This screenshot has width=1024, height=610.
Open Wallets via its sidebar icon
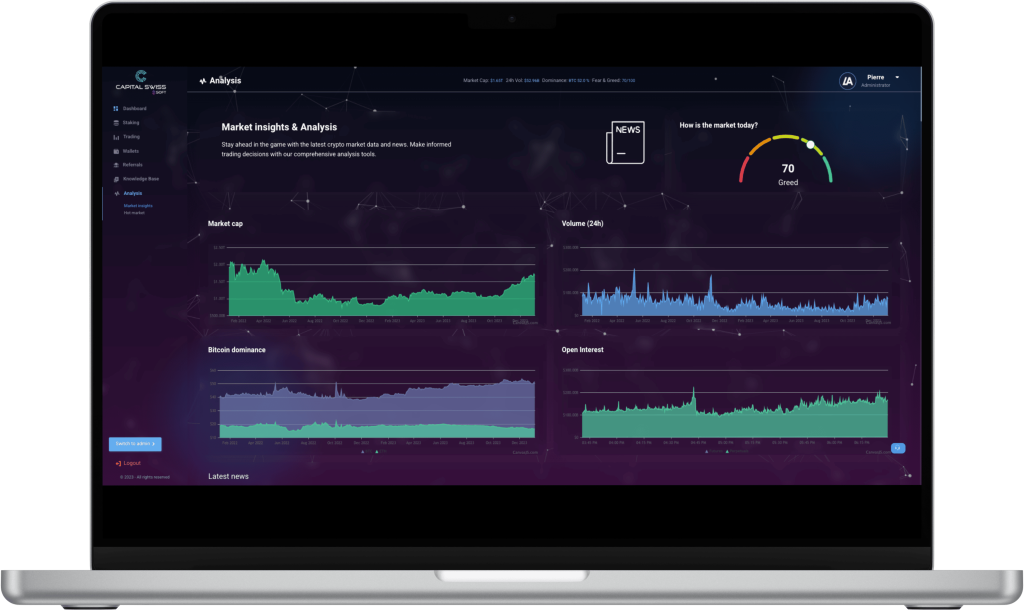click(116, 151)
